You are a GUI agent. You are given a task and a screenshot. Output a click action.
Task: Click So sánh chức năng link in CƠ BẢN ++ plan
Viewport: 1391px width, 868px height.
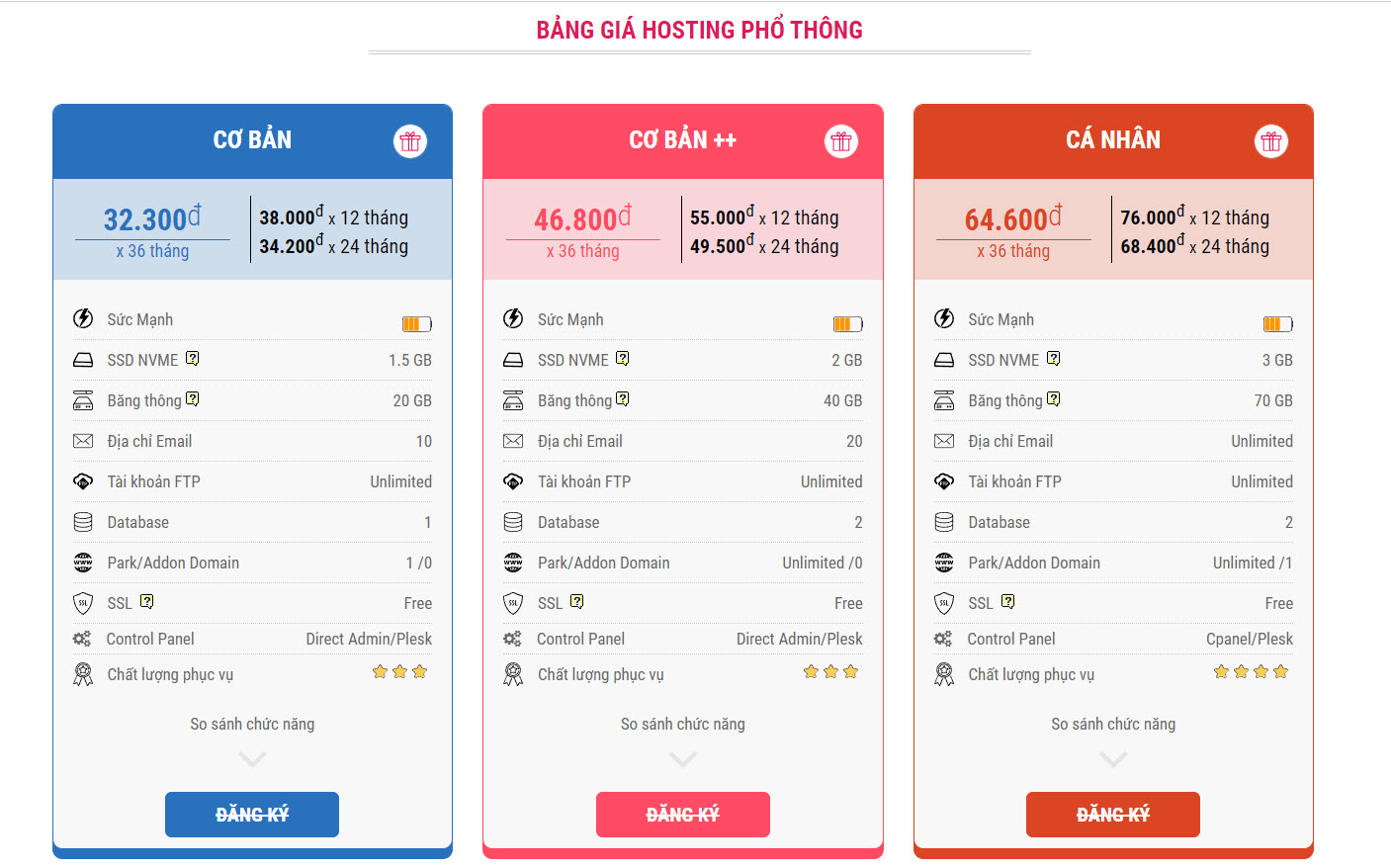pyautogui.click(x=682, y=723)
